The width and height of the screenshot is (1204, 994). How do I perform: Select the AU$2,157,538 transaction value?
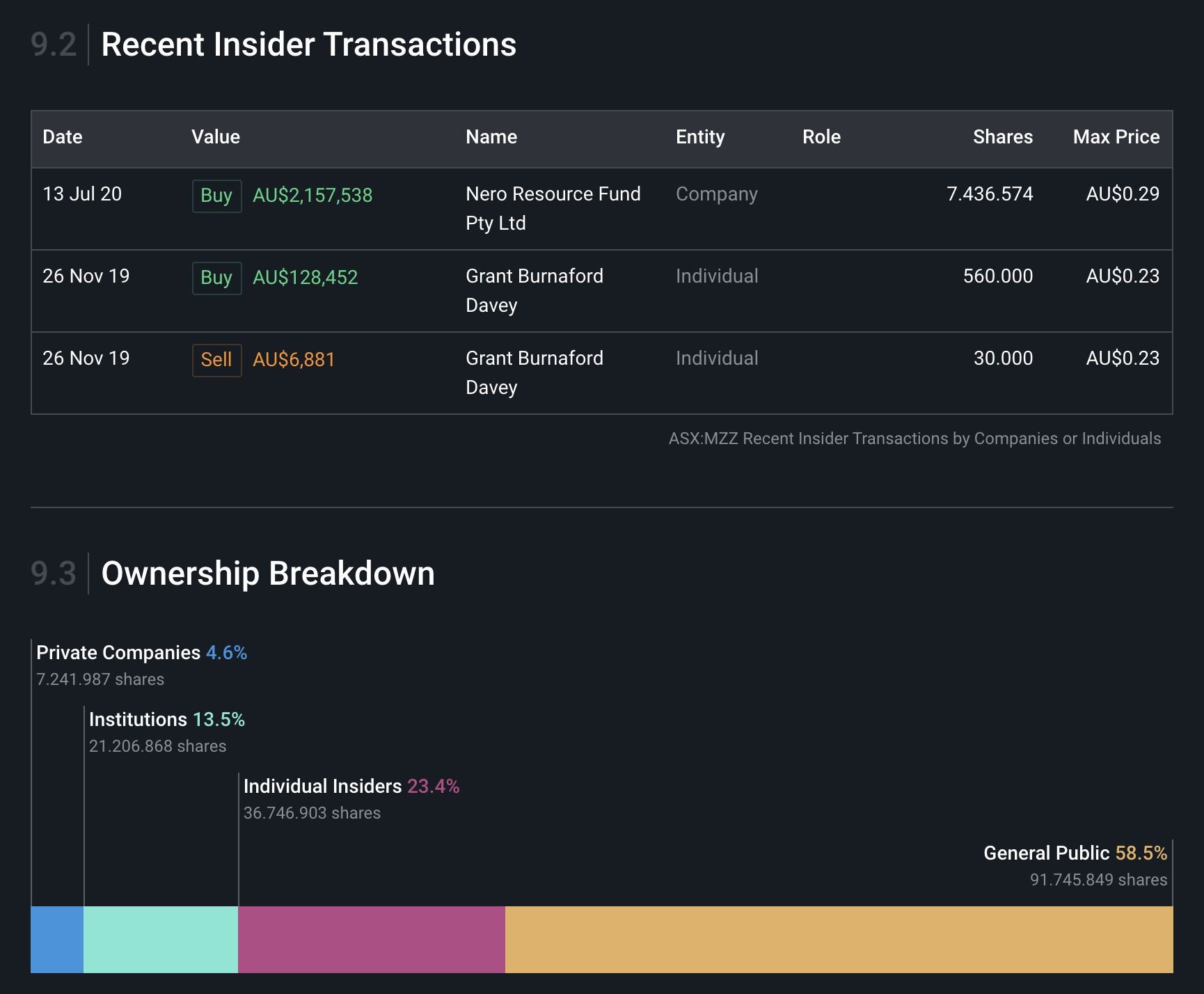(312, 196)
